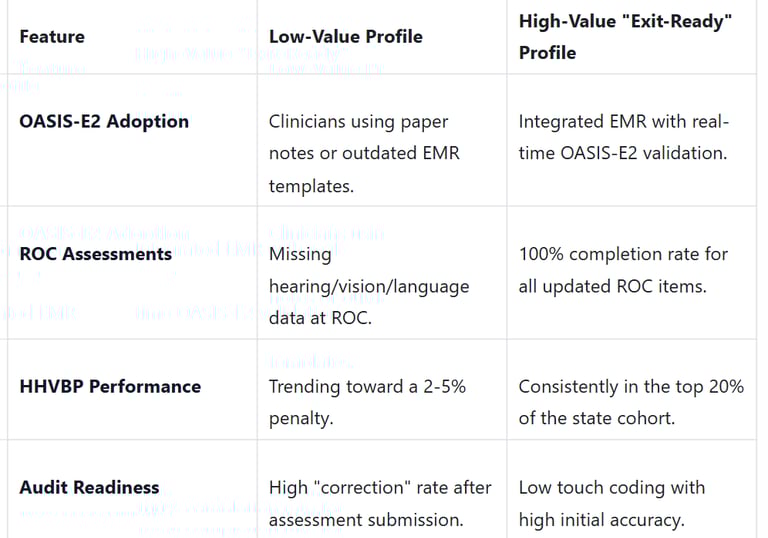Click the Feature column header
Screen dimensions: 768x538
(52, 37)
